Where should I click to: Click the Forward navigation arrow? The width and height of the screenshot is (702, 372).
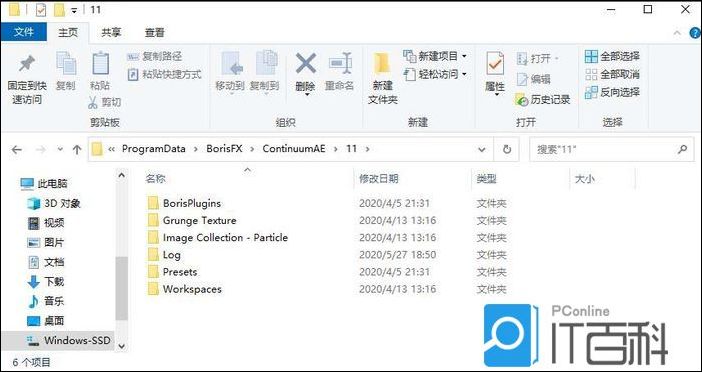pos(41,150)
